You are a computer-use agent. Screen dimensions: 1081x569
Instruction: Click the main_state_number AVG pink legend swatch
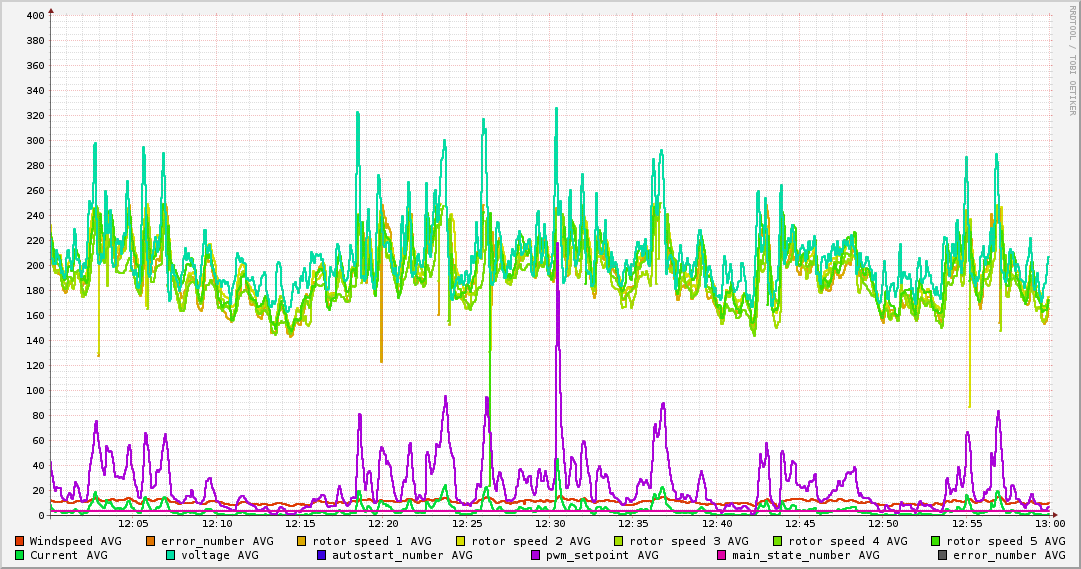point(722,555)
